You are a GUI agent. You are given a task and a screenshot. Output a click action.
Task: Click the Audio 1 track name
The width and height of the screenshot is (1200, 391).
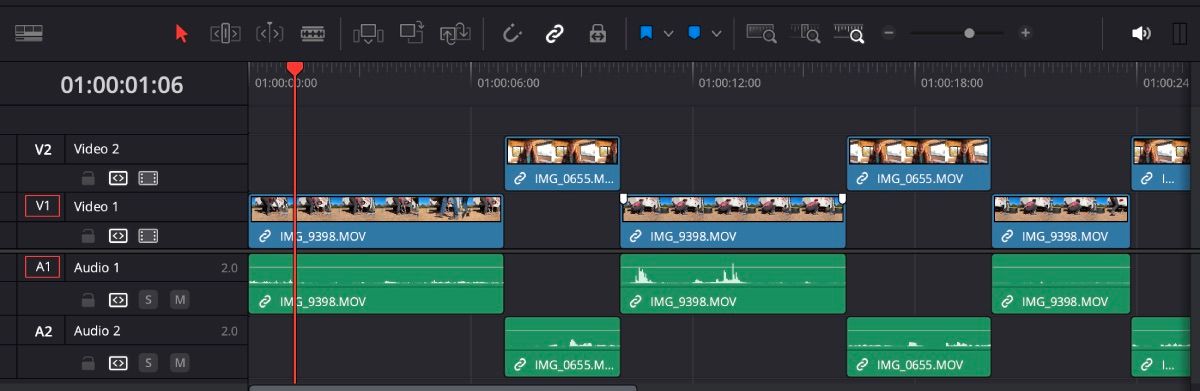tap(97, 267)
